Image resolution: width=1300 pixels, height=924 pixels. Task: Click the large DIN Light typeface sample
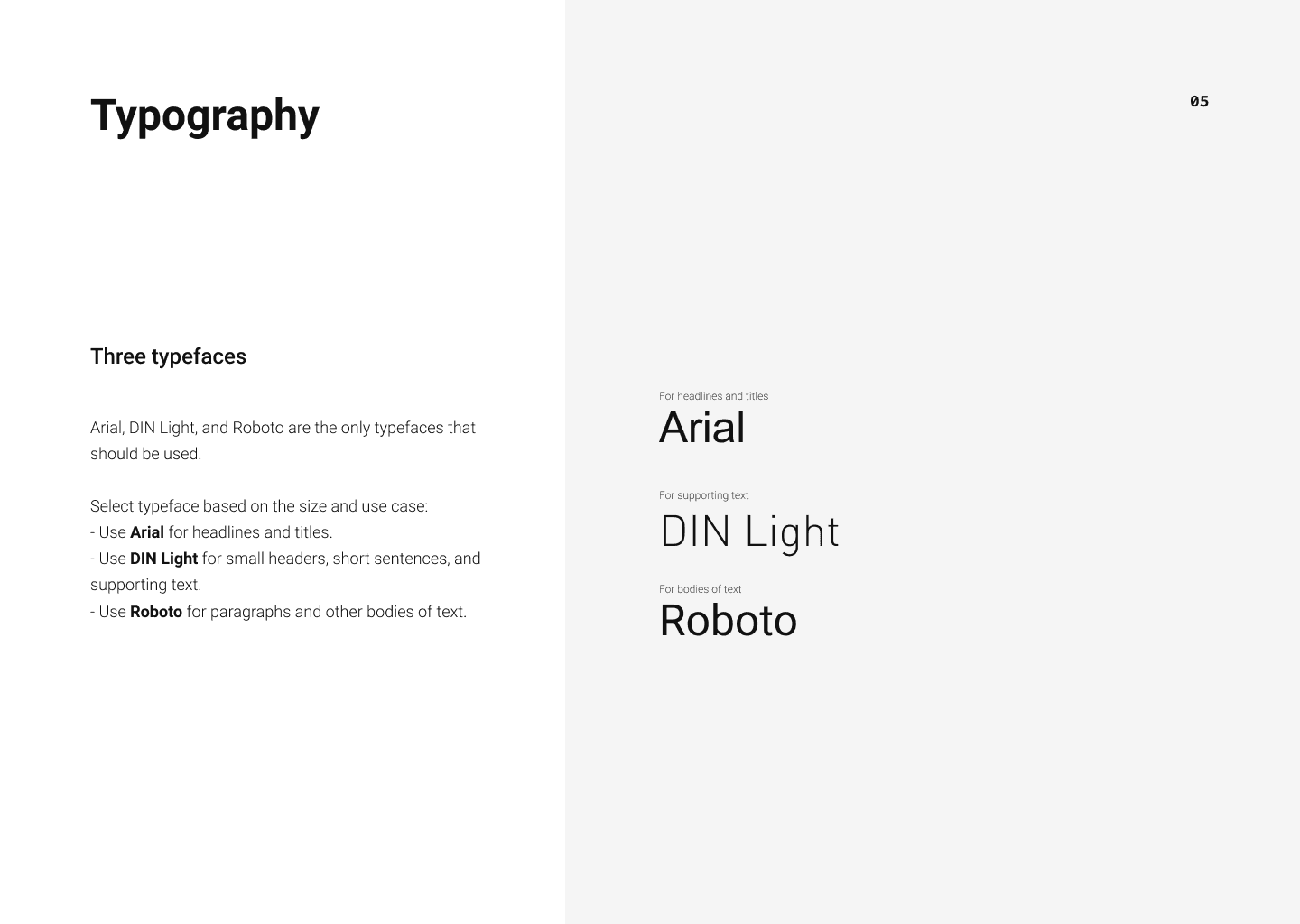tap(749, 531)
